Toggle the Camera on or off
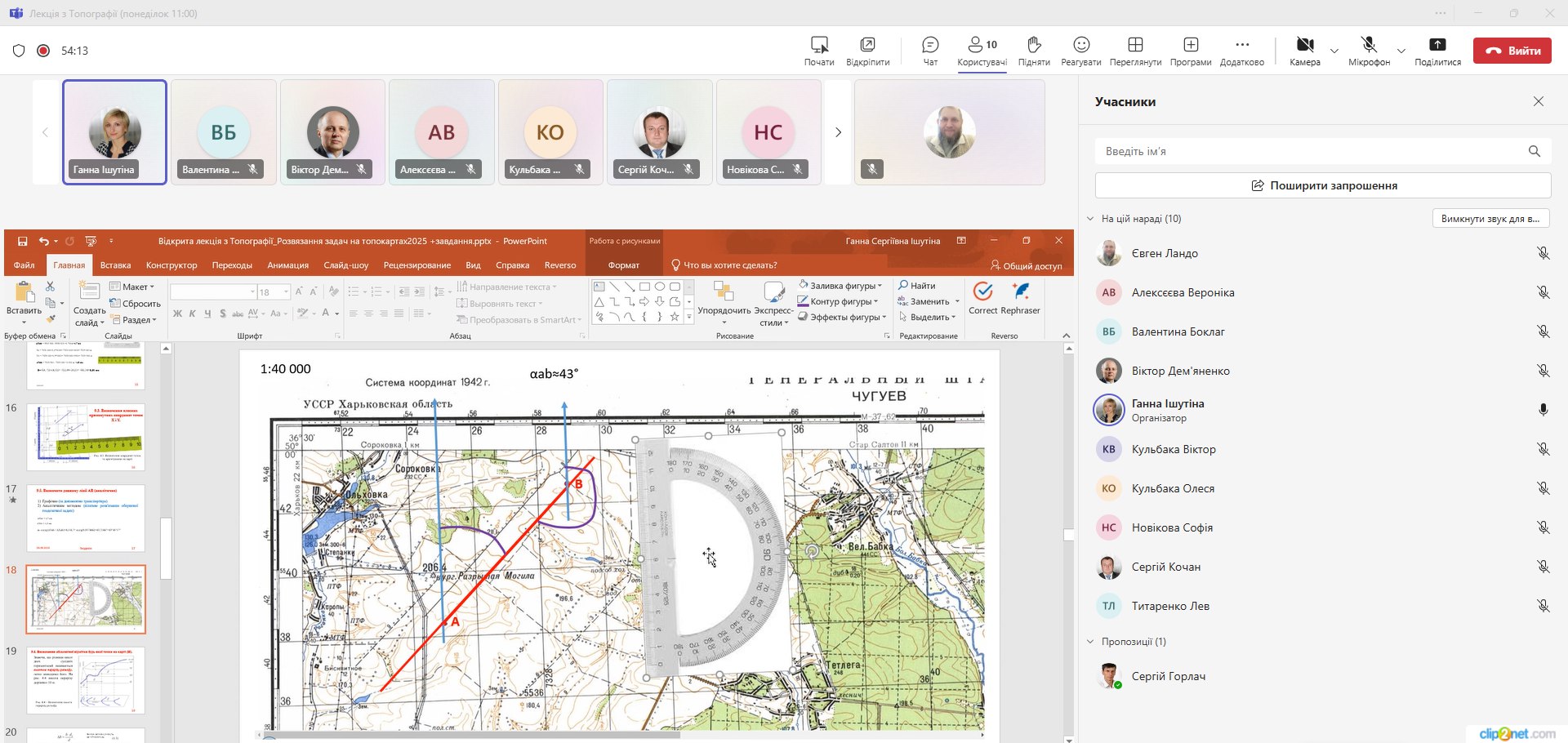The image size is (1568, 743). click(x=1304, y=45)
